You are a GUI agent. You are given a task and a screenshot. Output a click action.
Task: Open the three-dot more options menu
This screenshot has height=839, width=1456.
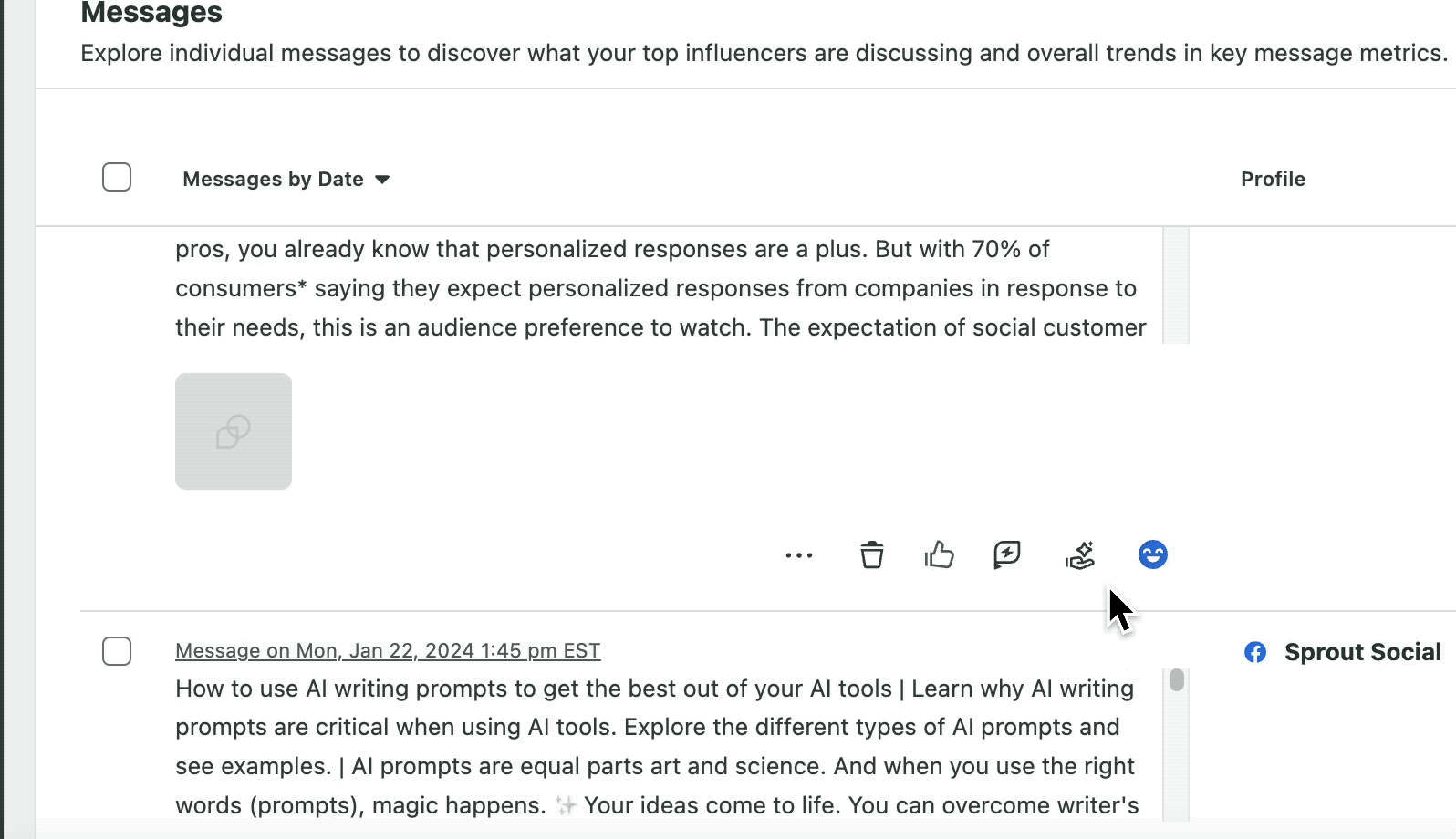798,555
